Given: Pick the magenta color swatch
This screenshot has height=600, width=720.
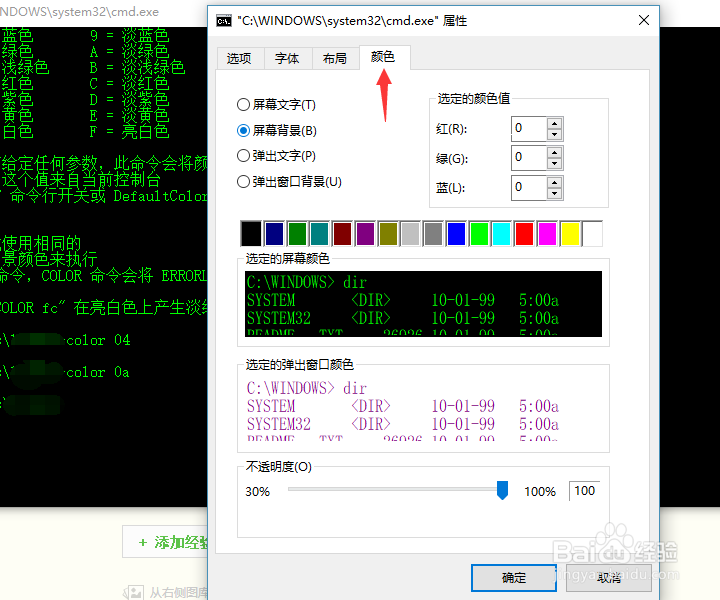Looking at the screenshot, I should pos(547,234).
